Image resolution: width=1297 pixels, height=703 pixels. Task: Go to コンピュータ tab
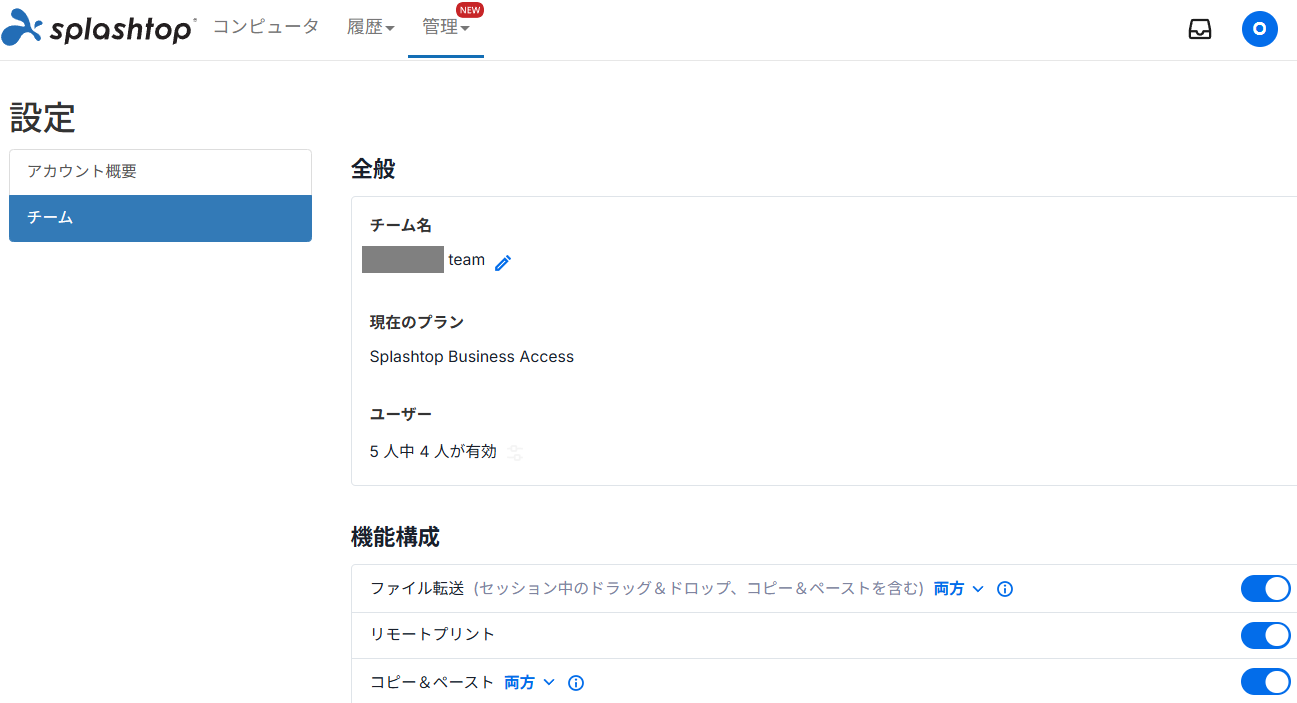266,27
